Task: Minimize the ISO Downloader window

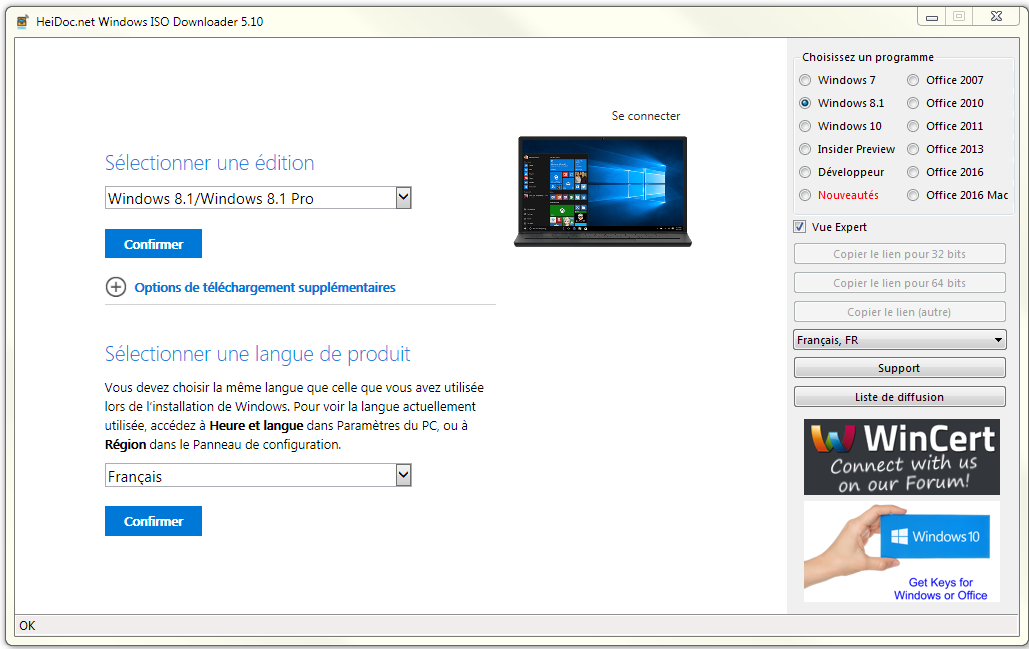Action: [x=931, y=17]
